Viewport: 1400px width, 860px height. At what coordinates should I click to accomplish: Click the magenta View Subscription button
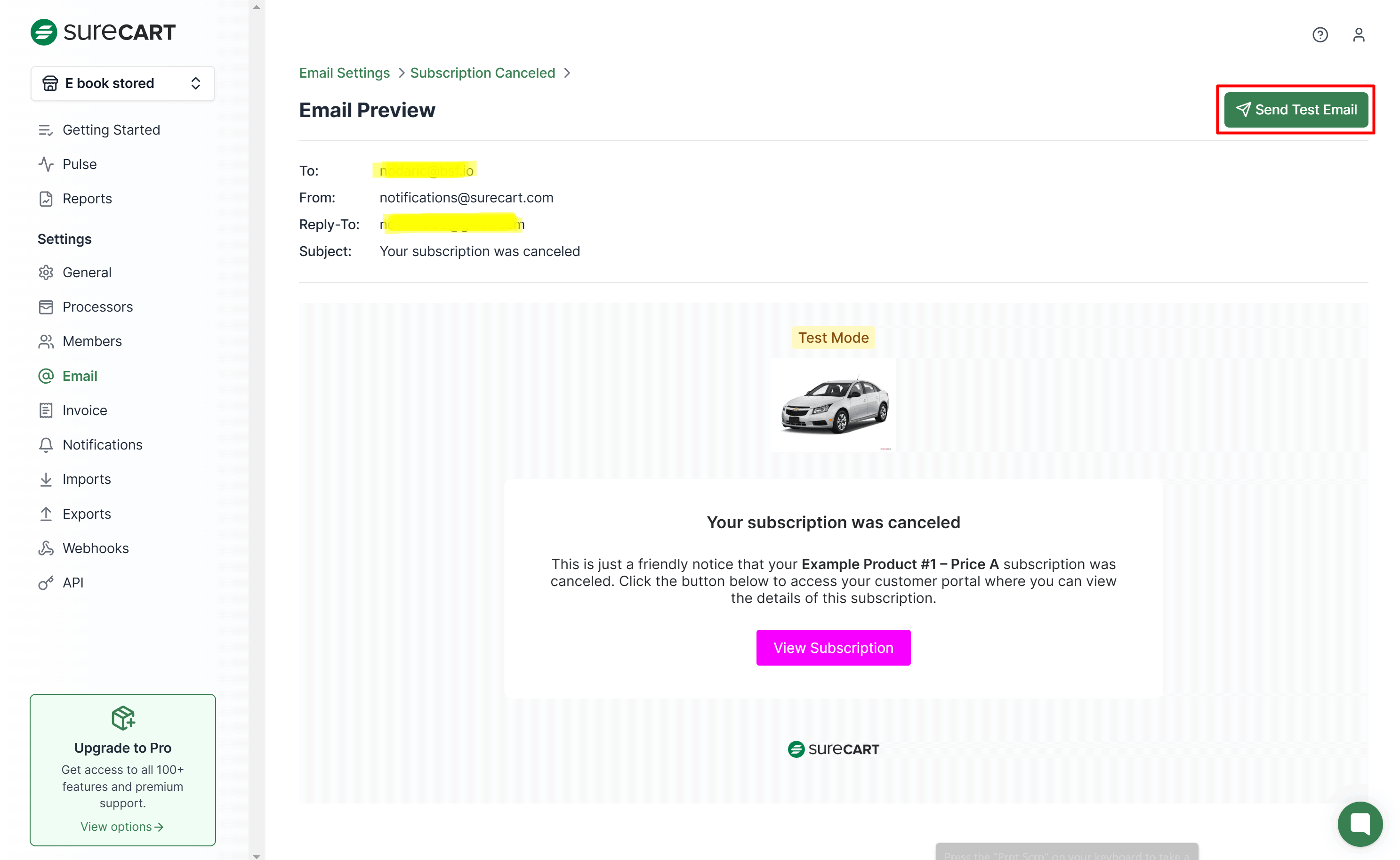click(x=833, y=648)
